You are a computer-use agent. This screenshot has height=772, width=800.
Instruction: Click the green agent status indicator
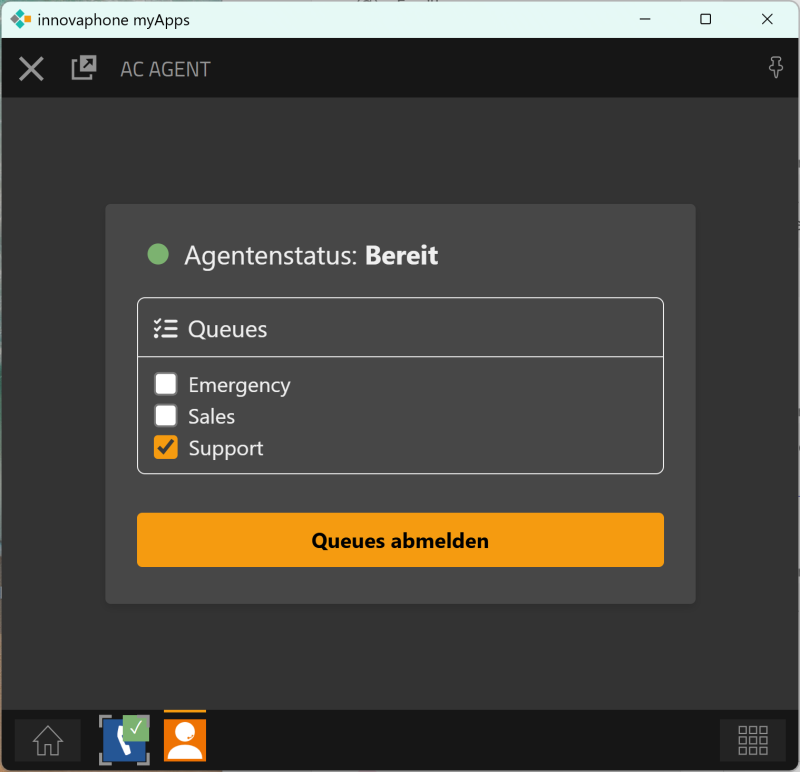pos(158,254)
